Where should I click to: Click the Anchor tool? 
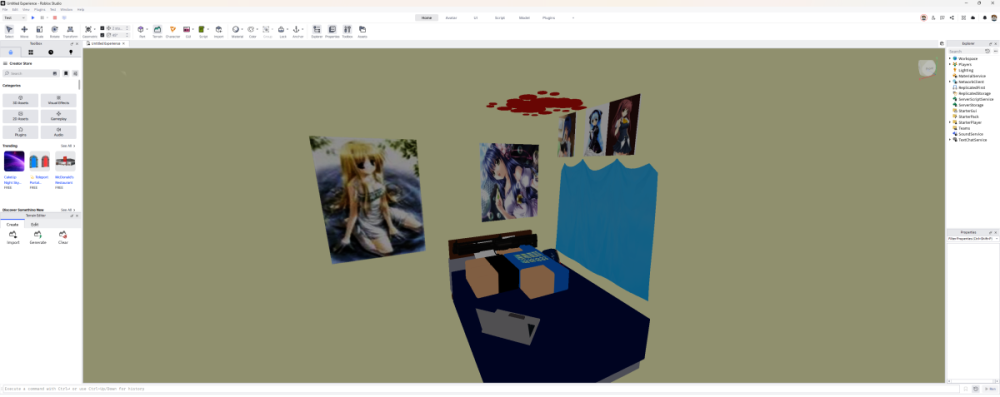tap(296, 30)
